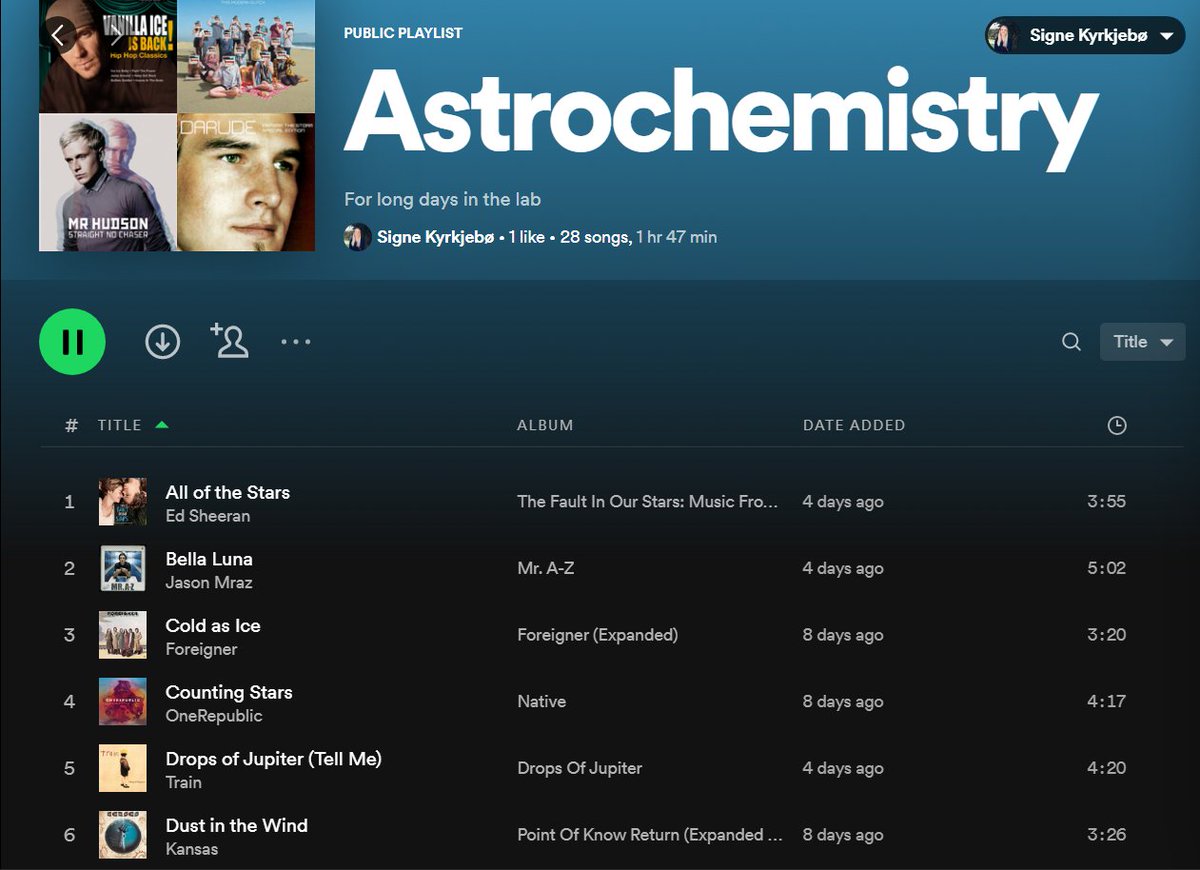Open artist Kansas
1200x870 pixels.
pos(192,849)
